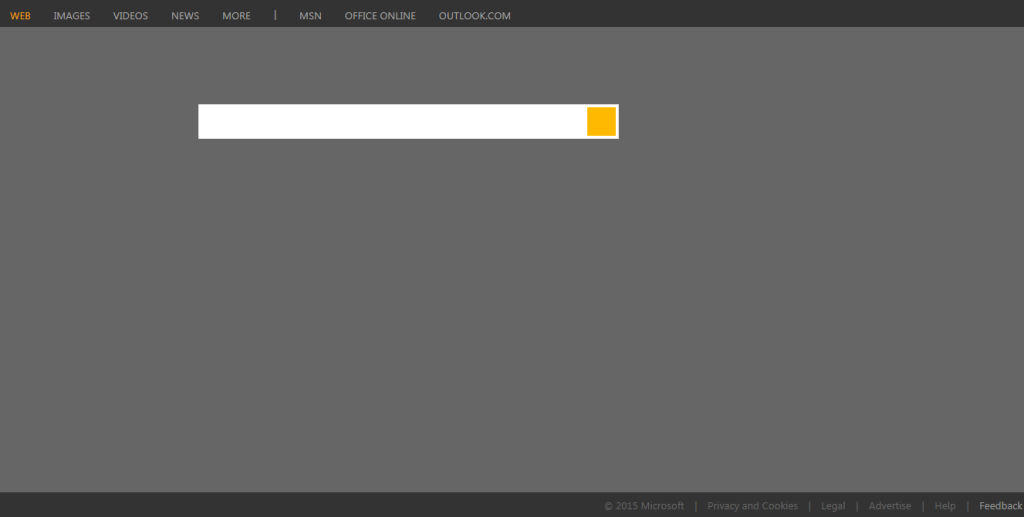
Task: Go to NEWS search
Action: point(185,16)
